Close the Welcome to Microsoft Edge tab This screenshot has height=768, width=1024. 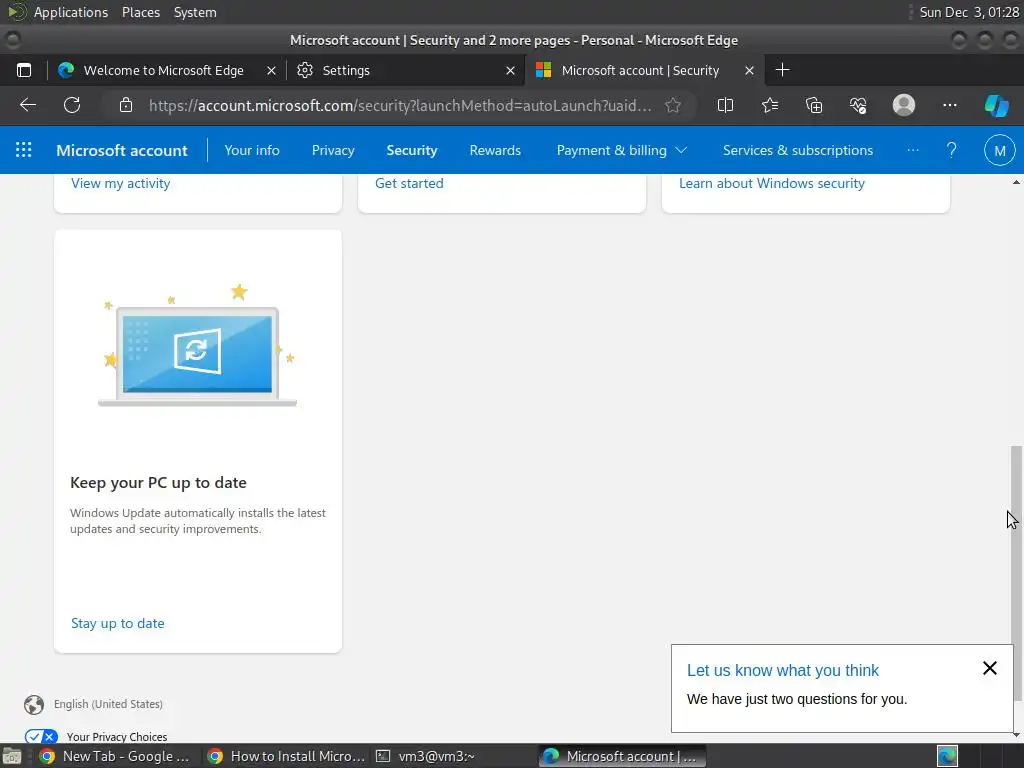(x=271, y=71)
